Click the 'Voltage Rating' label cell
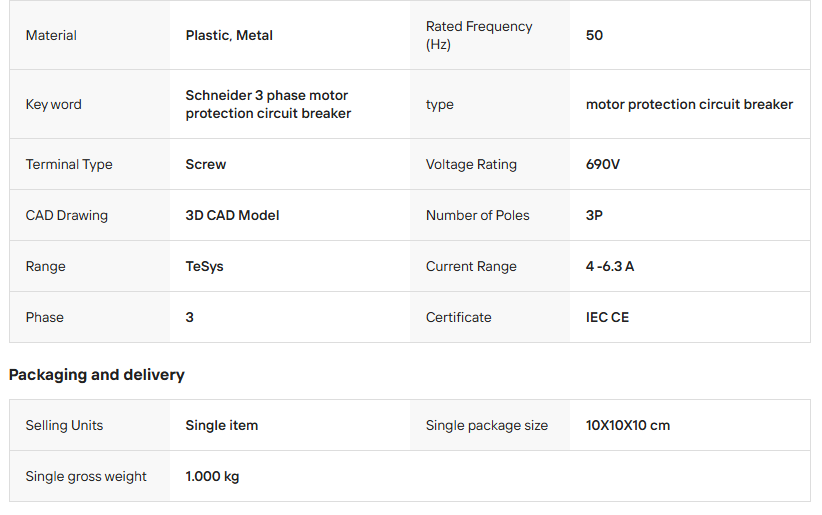This screenshot has width=822, height=515. 471,164
